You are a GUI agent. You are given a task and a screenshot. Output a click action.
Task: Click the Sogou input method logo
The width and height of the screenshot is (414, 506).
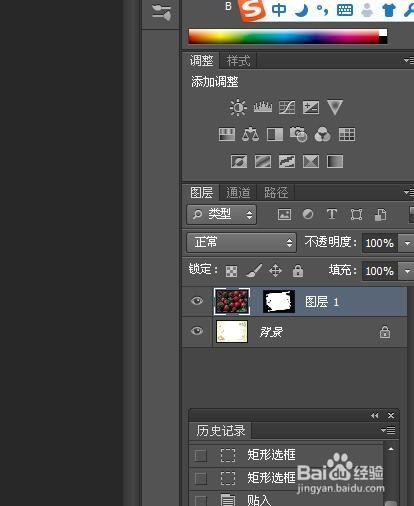(x=252, y=10)
